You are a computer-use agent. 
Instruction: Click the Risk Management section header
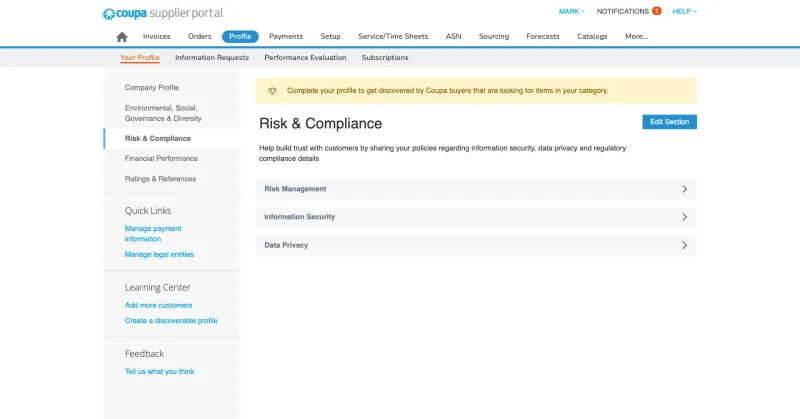476,189
